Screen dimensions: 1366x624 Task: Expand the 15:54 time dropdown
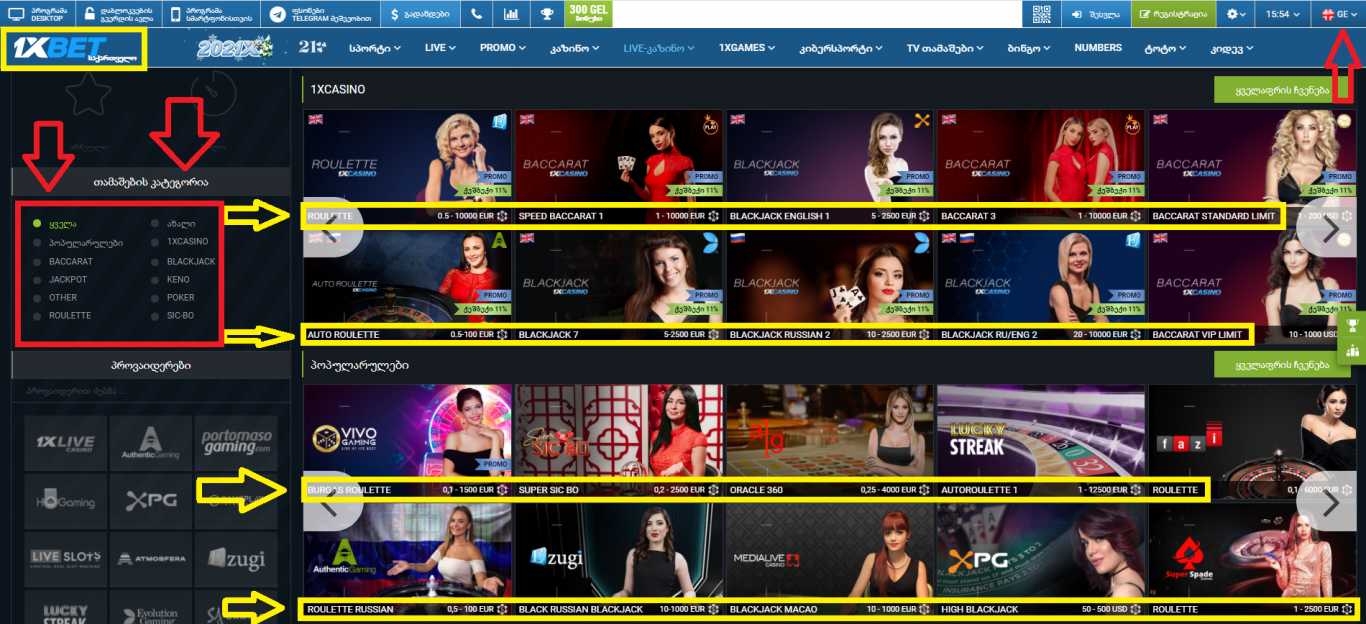coord(1288,14)
